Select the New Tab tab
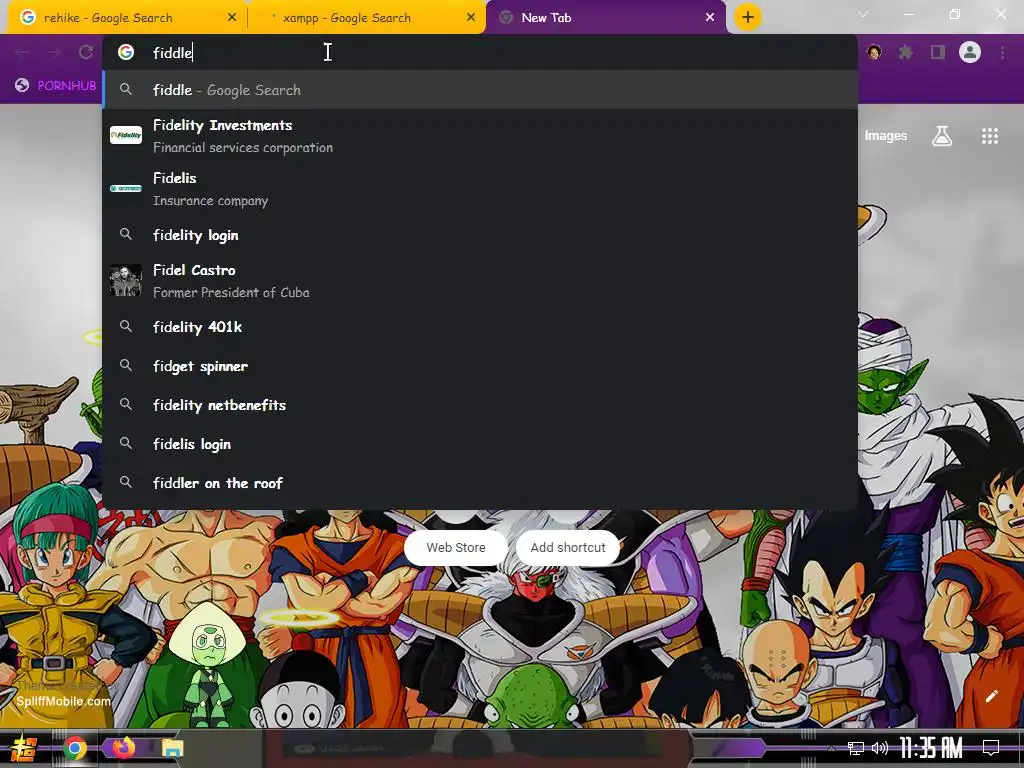This screenshot has height=768, width=1024. 605,18
